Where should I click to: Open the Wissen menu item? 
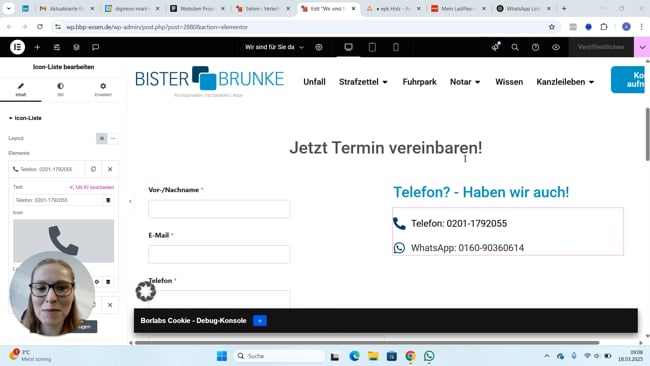tap(509, 82)
